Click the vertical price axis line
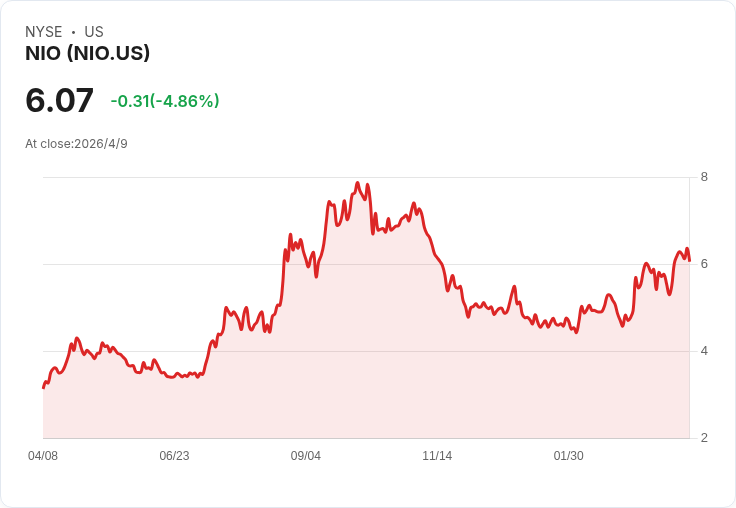The width and height of the screenshot is (736, 508). point(690,300)
